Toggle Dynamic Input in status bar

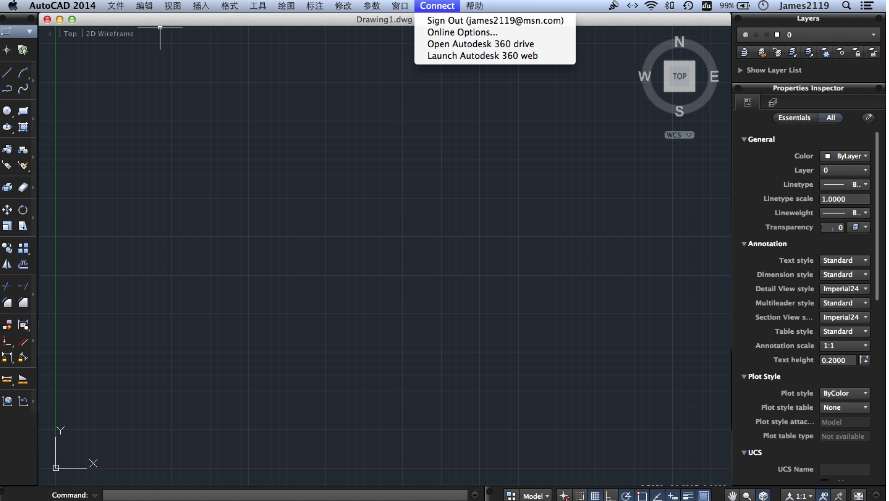[x=673, y=496]
